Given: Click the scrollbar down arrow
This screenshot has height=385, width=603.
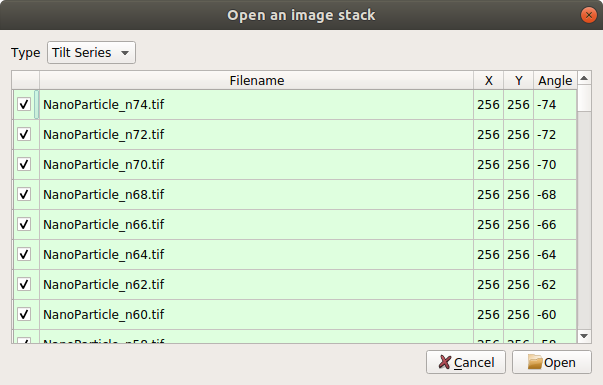Looking at the screenshot, I should pyautogui.click(x=584, y=336).
